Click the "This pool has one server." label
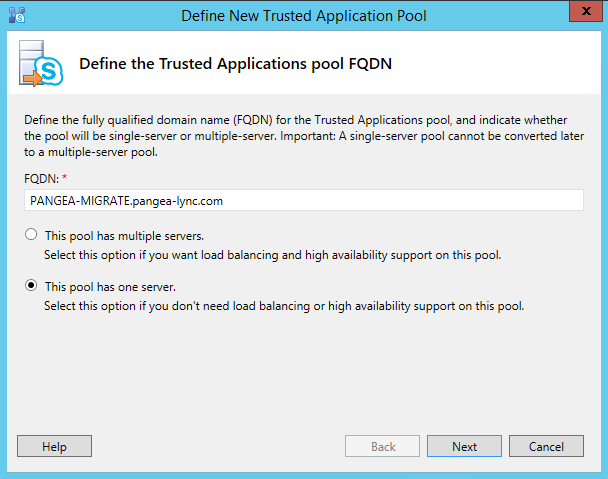 [x=111, y=287]
